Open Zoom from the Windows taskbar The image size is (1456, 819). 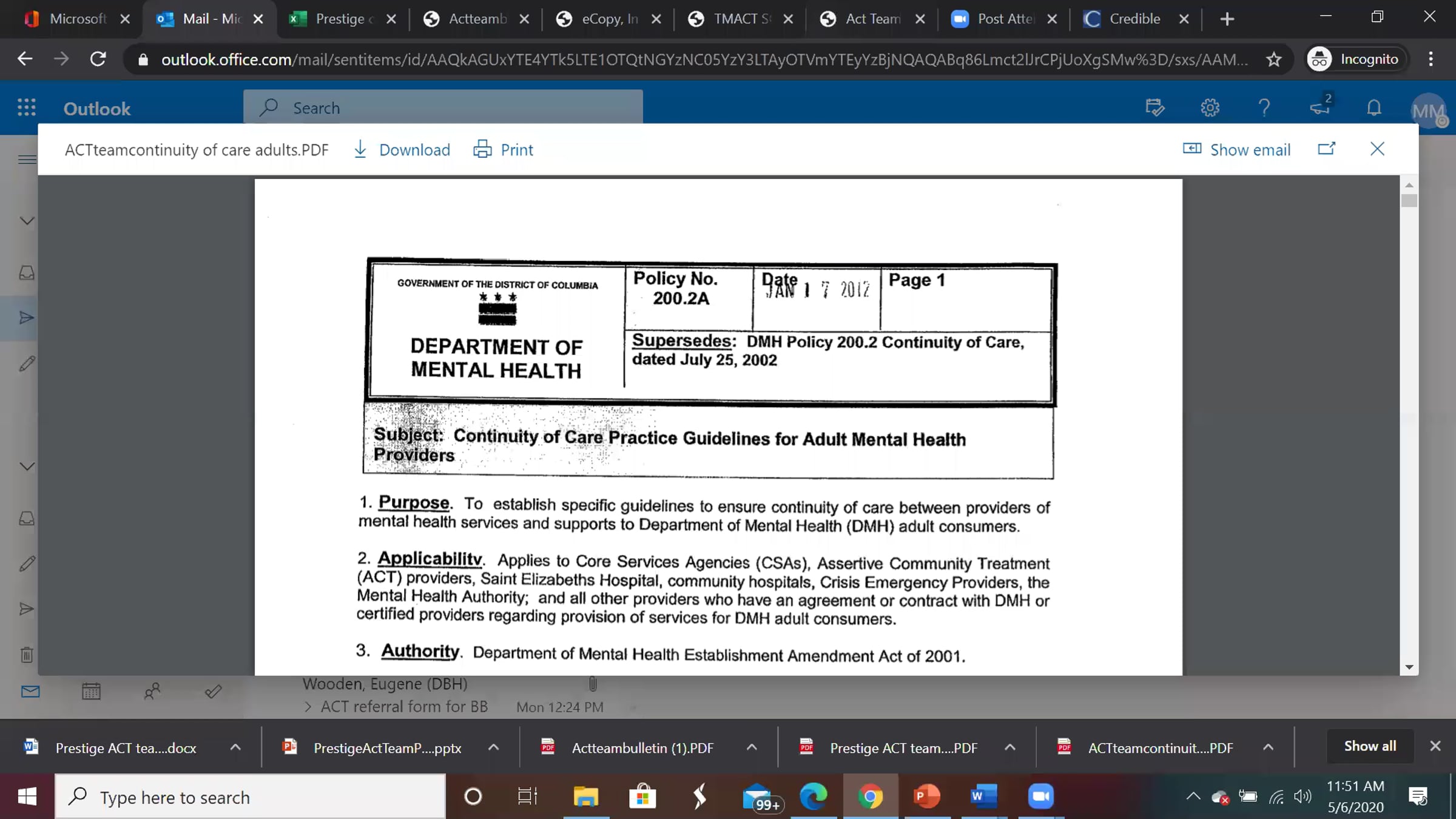[x=1041, y=797]
